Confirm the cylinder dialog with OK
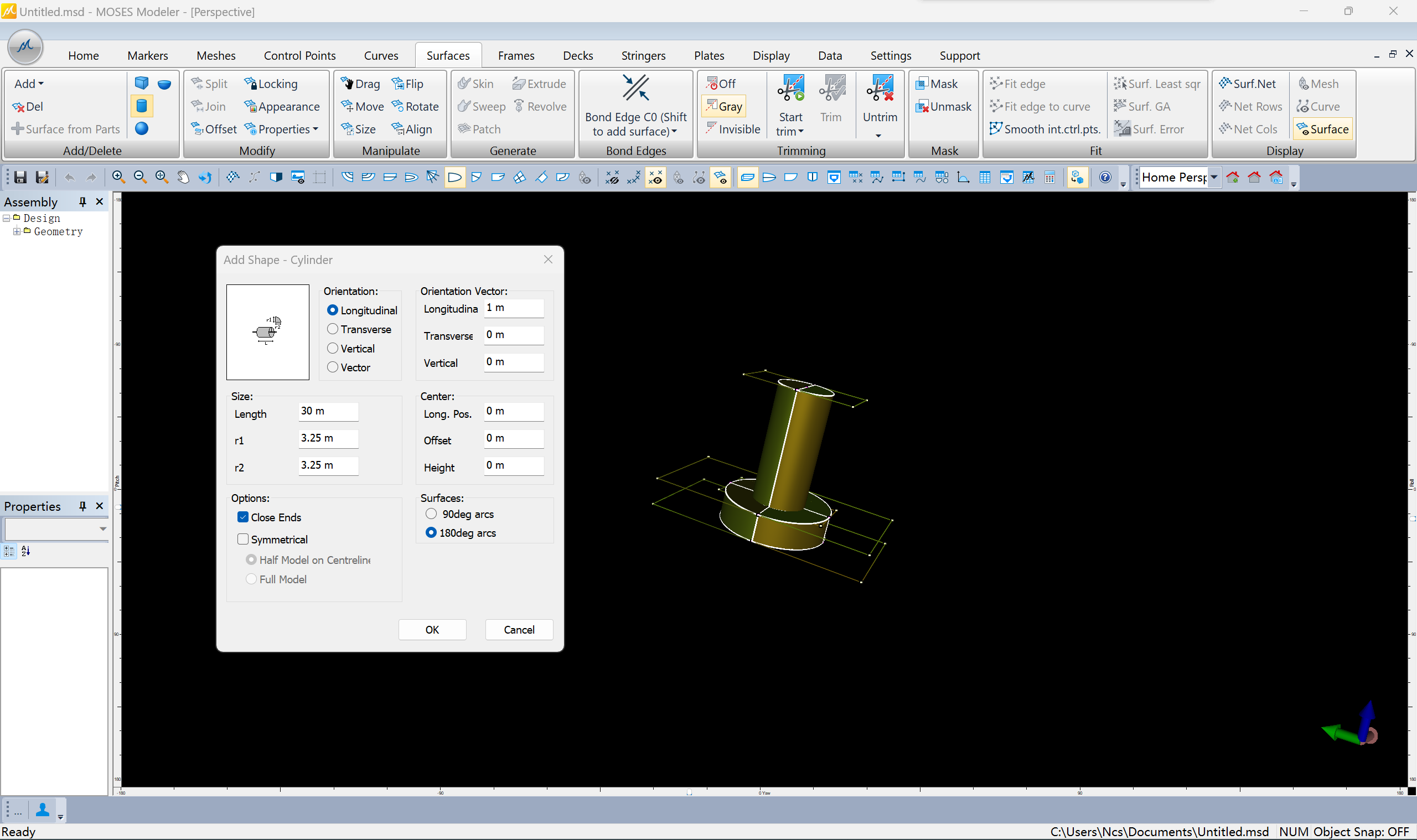1417x840 pixels. 432,630
